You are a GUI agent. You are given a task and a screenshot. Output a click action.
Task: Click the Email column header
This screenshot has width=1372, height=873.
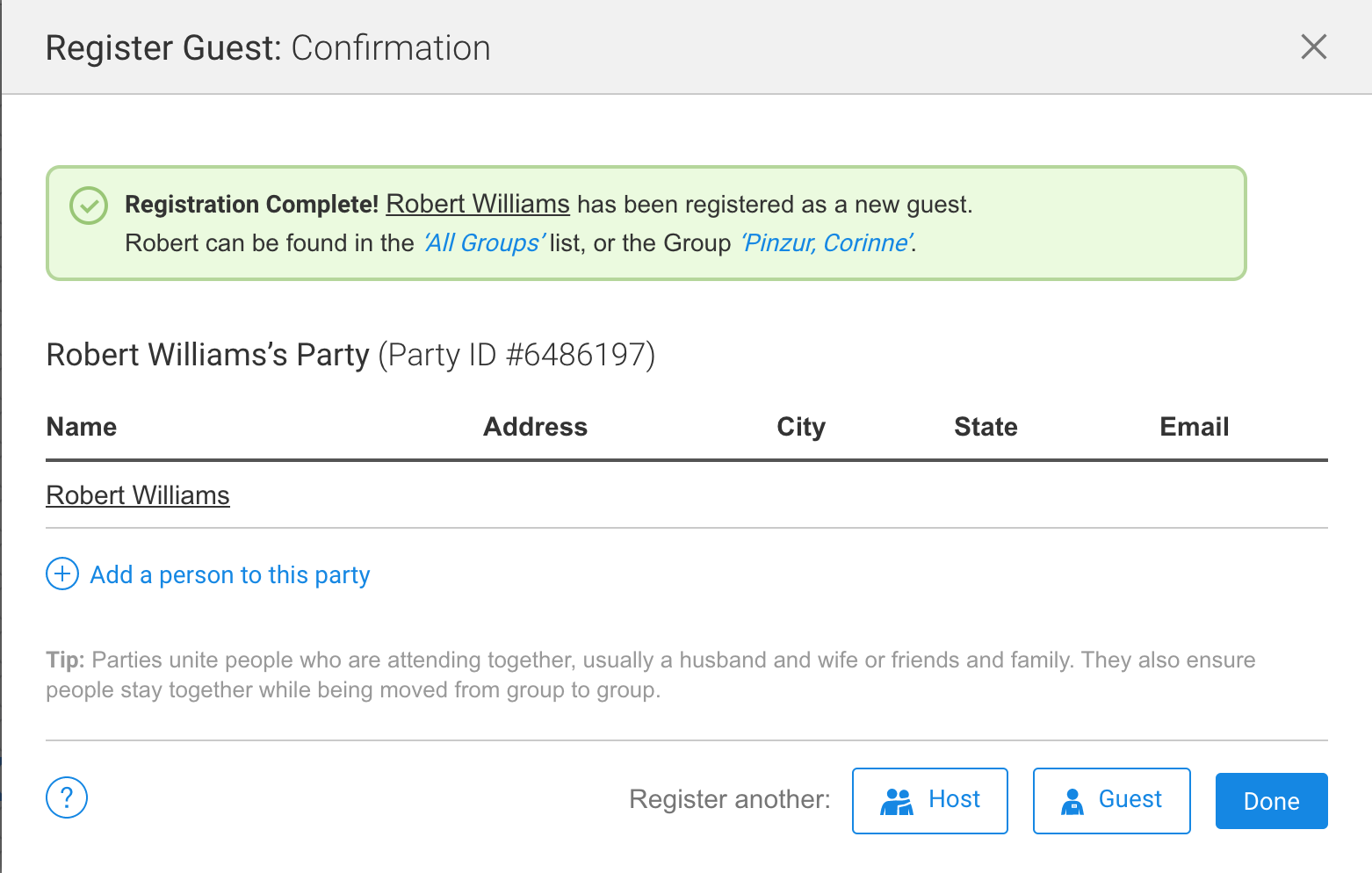pos(1194,427)
